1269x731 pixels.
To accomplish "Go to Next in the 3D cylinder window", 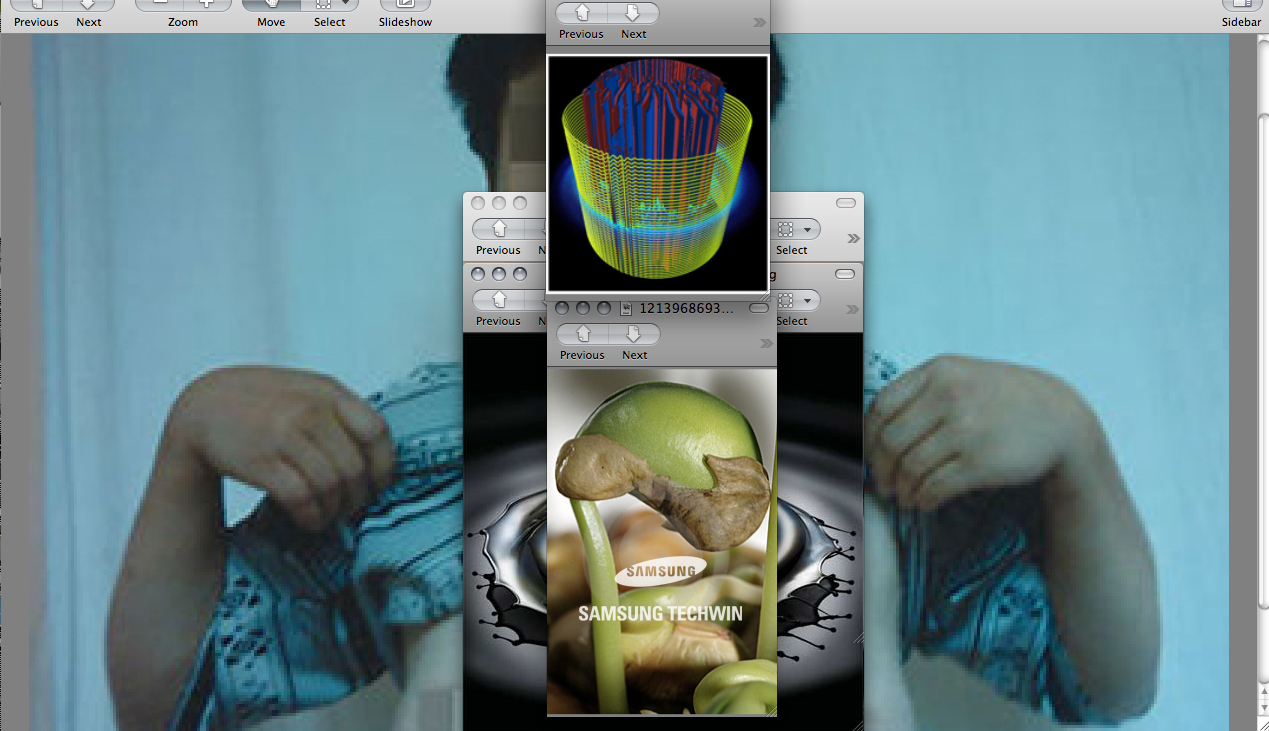I will click(633, 14).
